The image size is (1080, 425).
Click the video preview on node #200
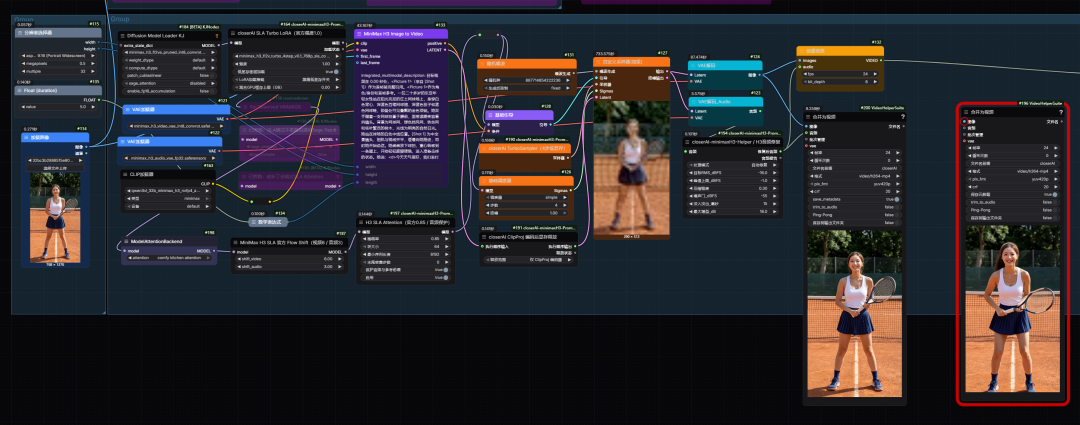pyautogui.click(x=854, y=313)
